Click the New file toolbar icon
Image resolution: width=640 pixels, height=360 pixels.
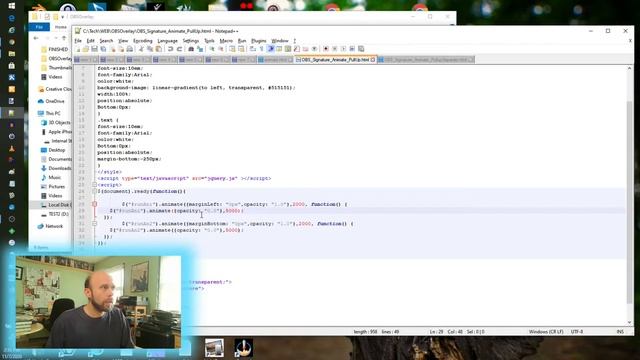77,49
